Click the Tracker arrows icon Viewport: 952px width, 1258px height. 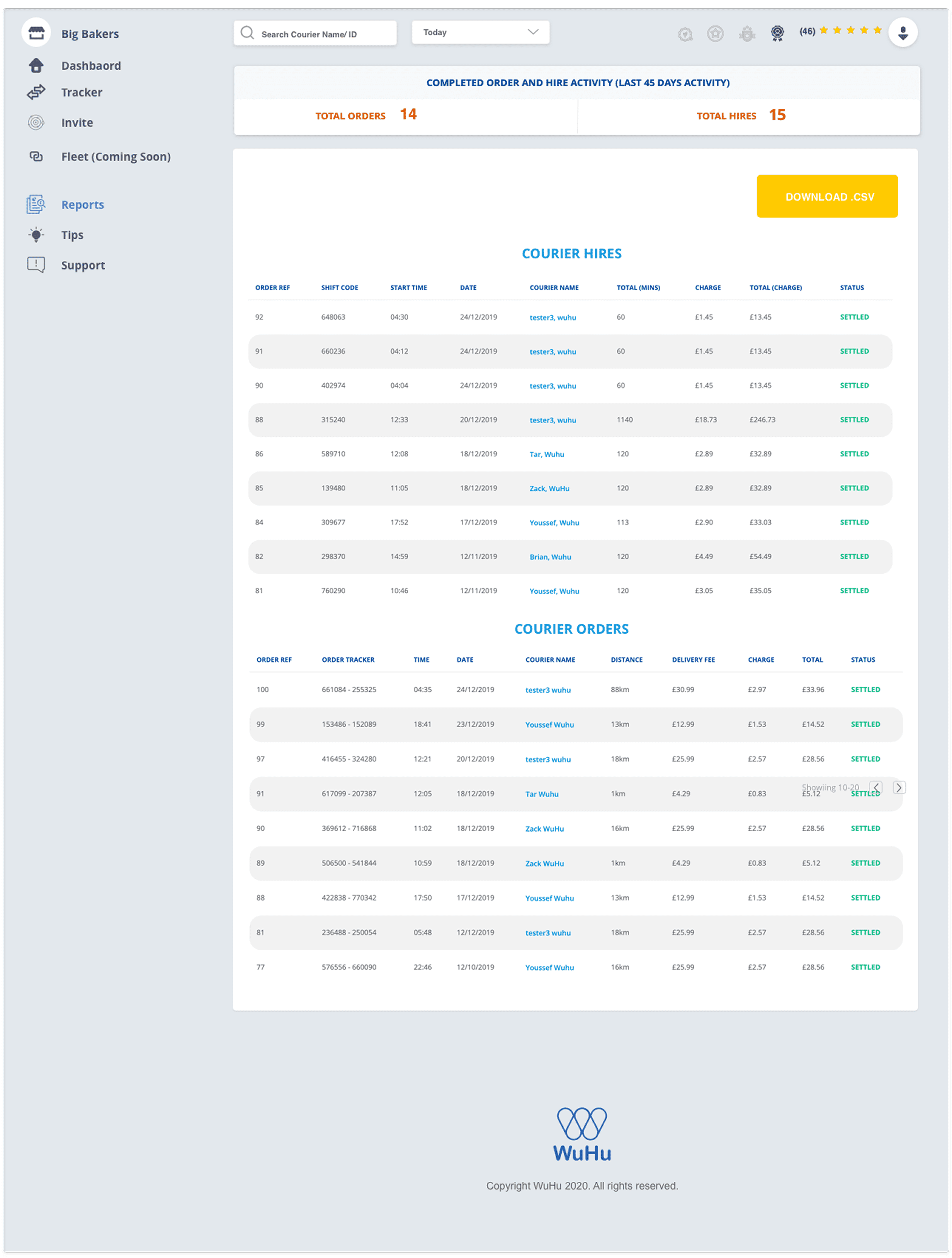36,92
